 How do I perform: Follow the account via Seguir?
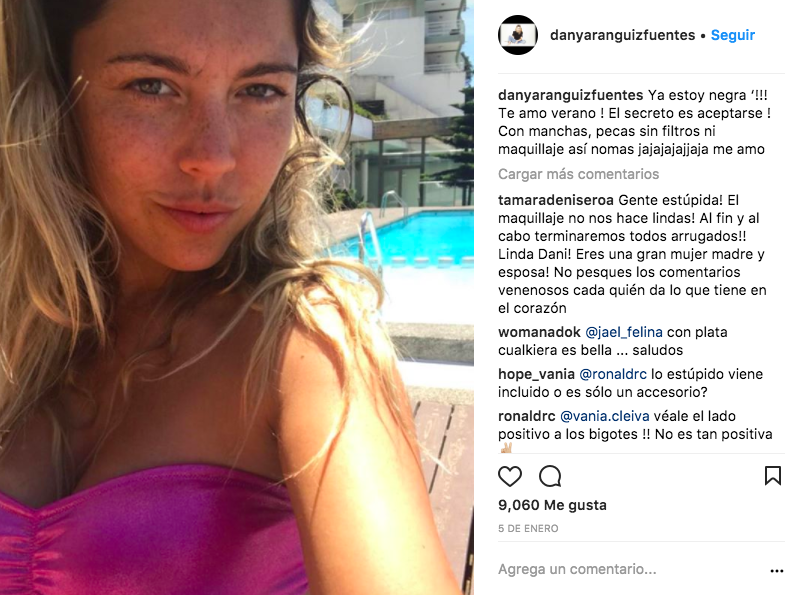(x=732, y=35)
